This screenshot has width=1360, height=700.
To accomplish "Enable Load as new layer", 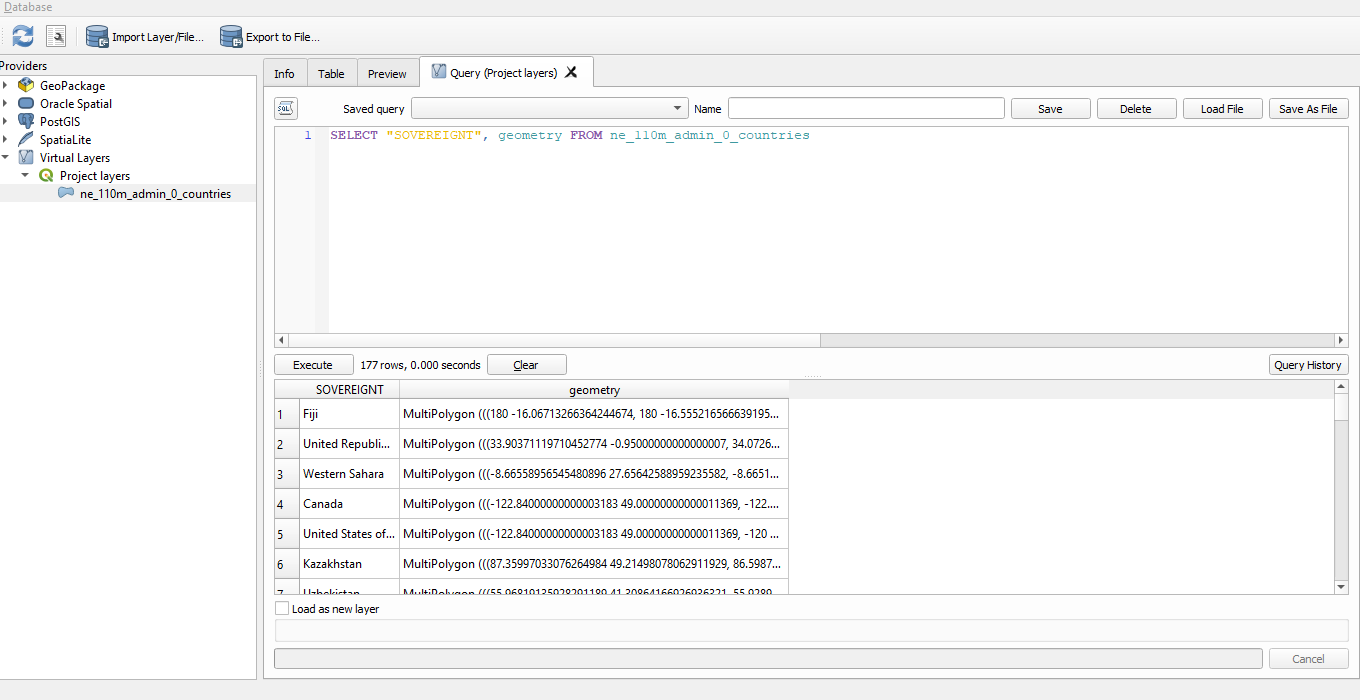I will [x=281, y=608].
